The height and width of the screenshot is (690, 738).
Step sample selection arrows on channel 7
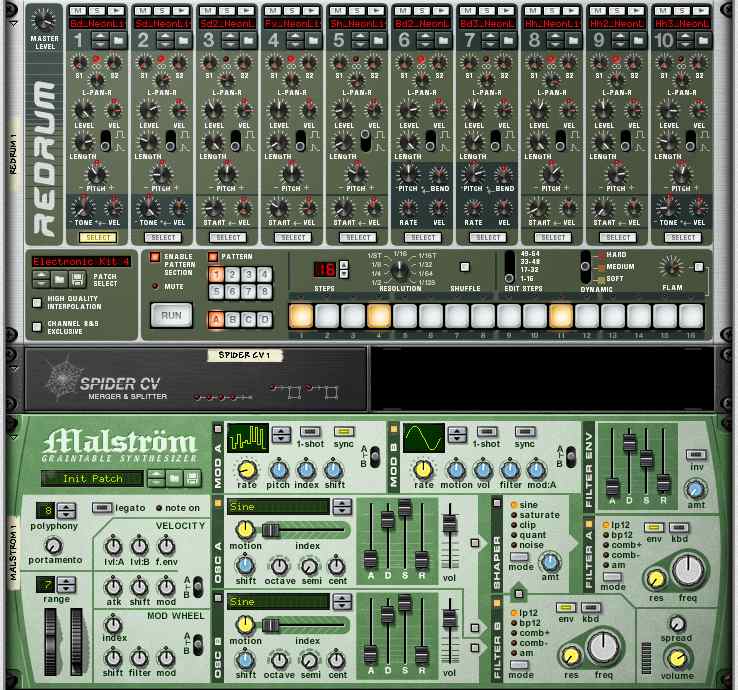point(489,41)
